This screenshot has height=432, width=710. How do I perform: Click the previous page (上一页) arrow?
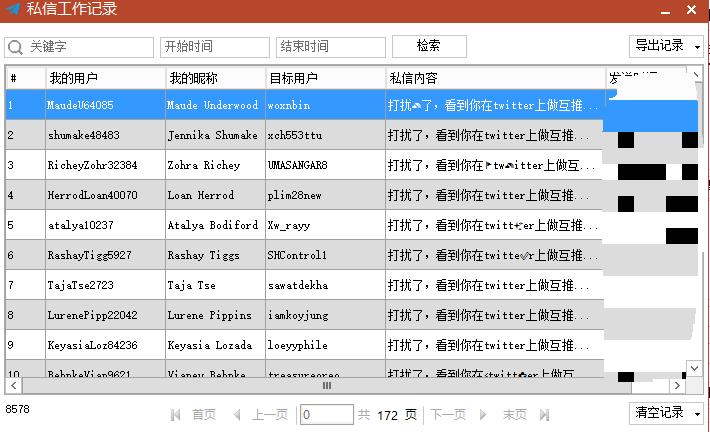pyautogui.click(x=237, y=414)
